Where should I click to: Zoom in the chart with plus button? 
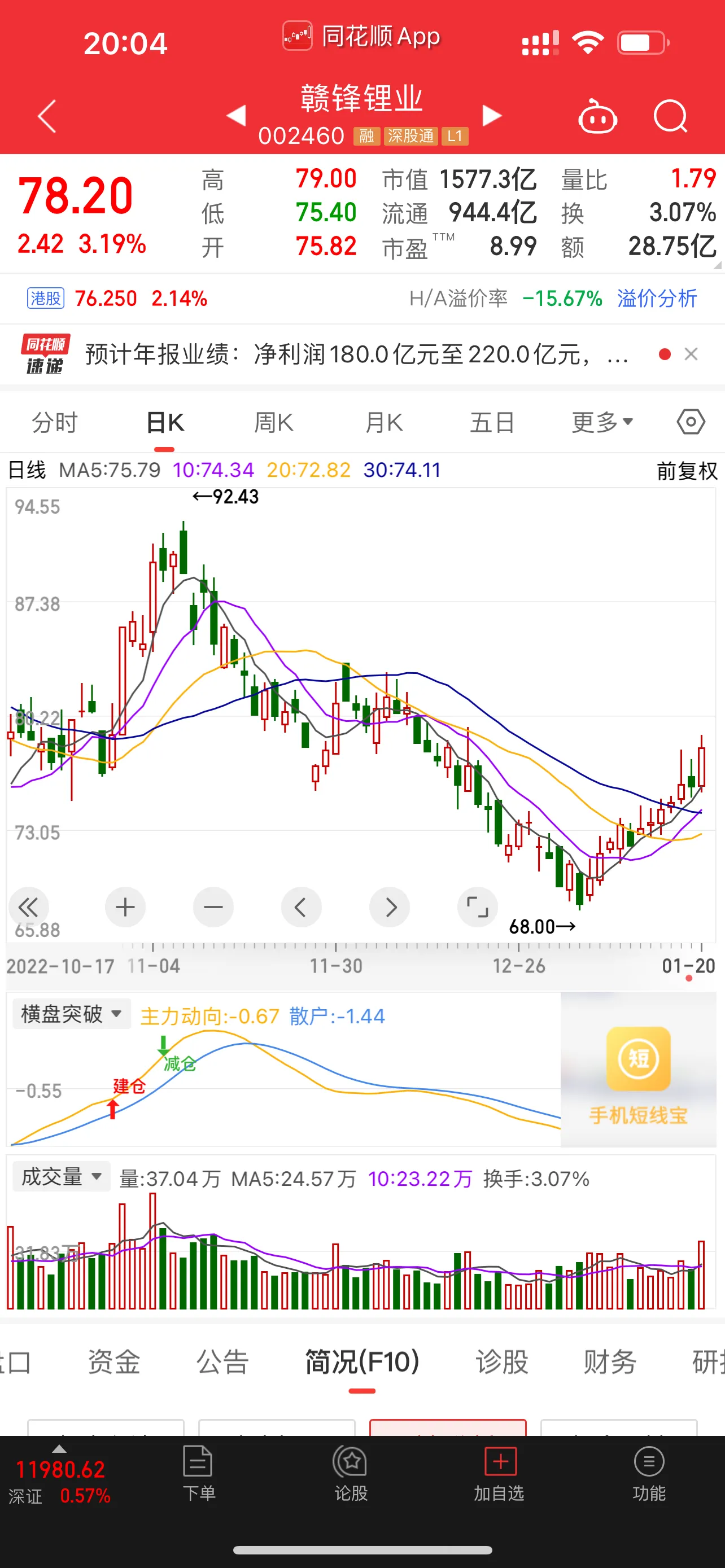(125, 907)
